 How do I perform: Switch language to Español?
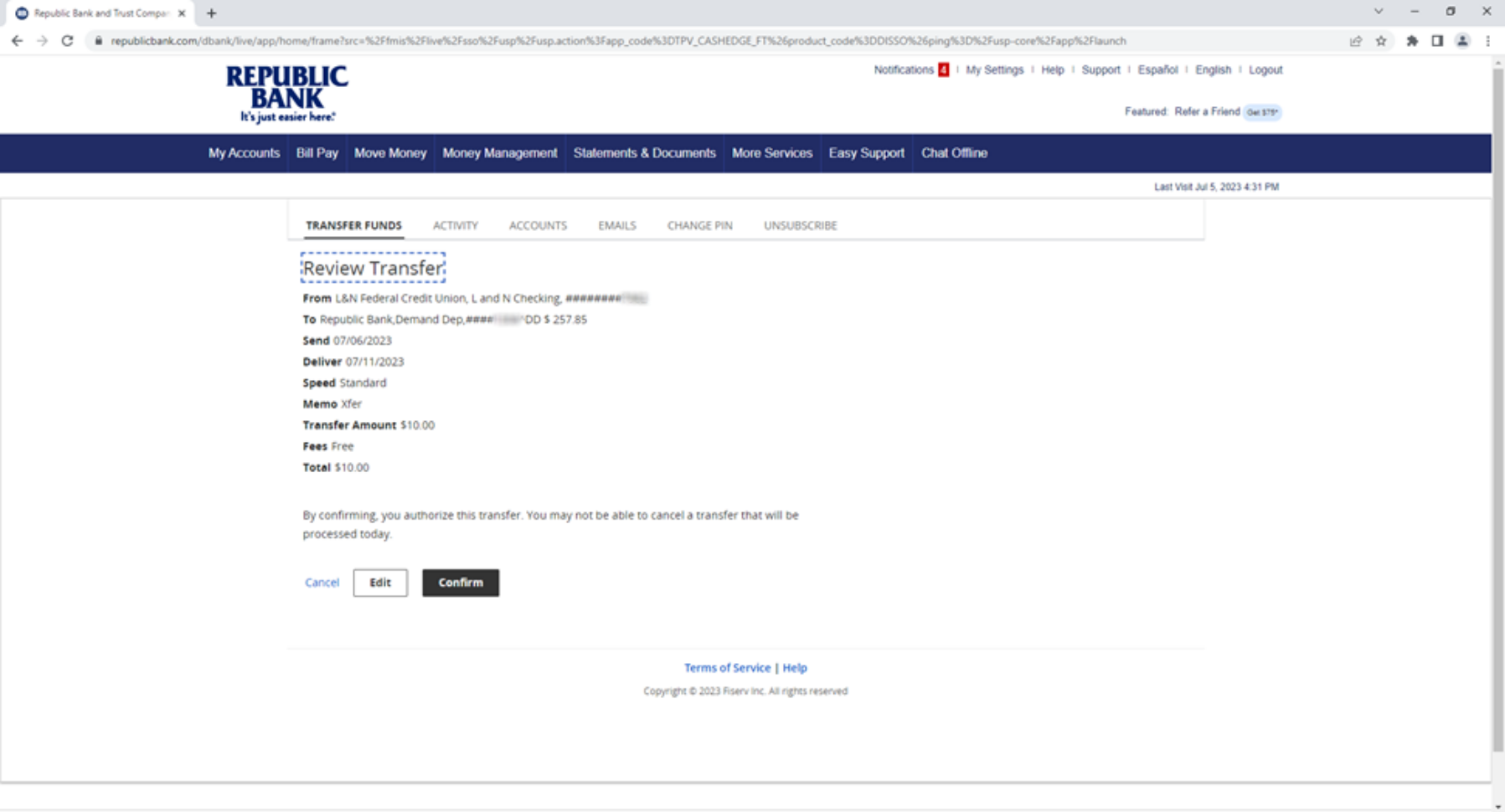pyautogui.click(x=1157, y=69)
